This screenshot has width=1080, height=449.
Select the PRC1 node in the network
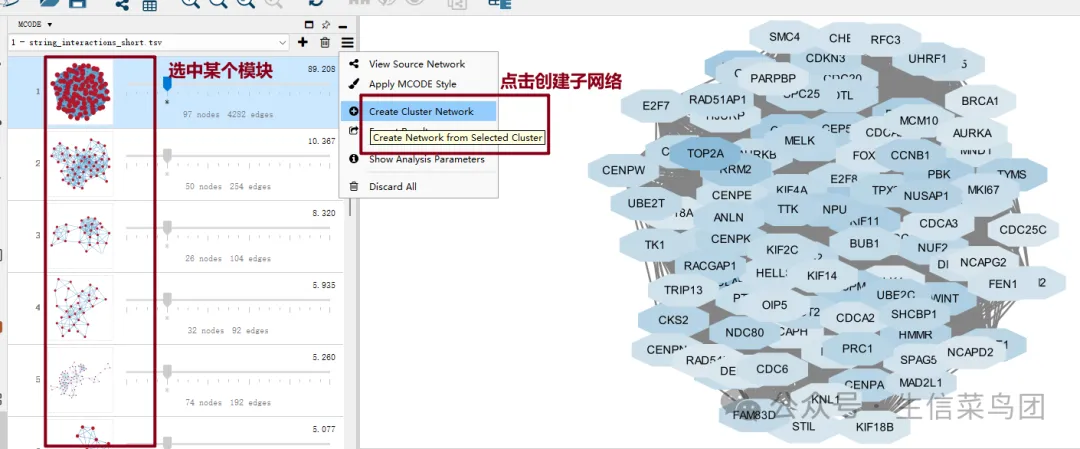click(857, 349)
